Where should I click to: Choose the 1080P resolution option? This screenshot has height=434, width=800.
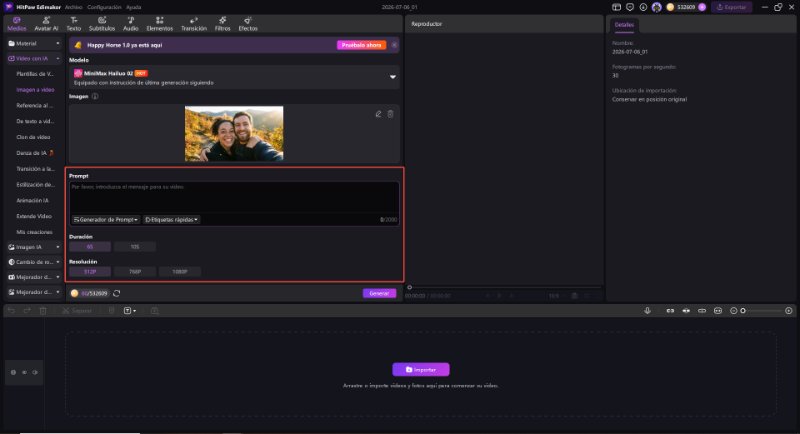pyautogui.click(x=180, y=272)
